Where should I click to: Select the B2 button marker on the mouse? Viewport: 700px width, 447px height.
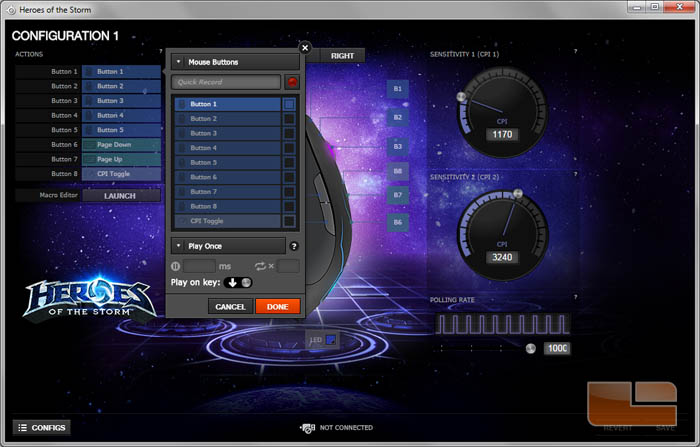point(397,117)
